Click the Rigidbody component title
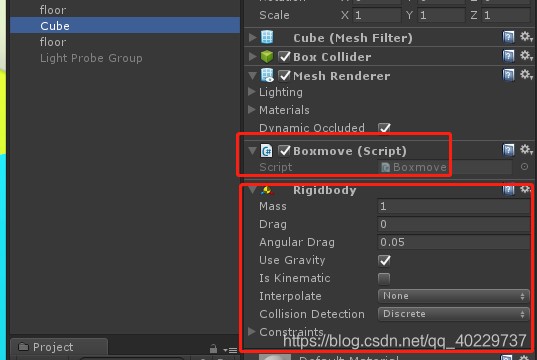537x360 pixels. click(325, 190)
